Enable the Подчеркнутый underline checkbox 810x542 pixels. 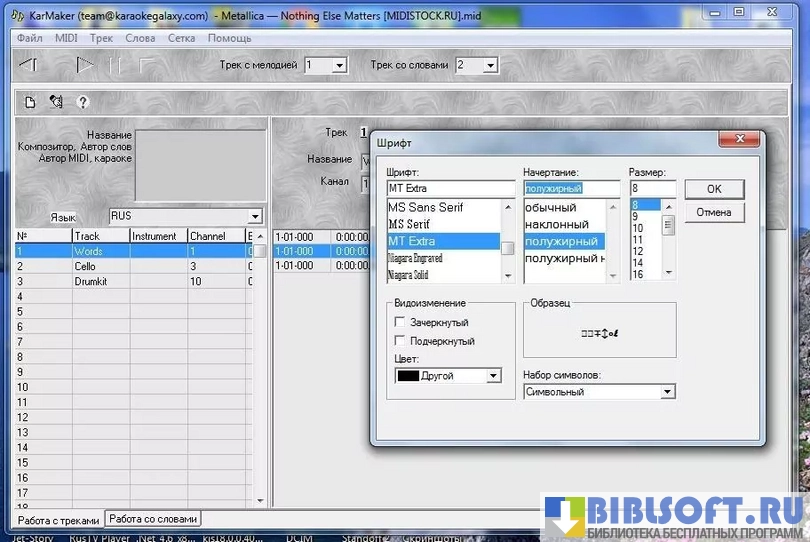click(x=400, y=341)
